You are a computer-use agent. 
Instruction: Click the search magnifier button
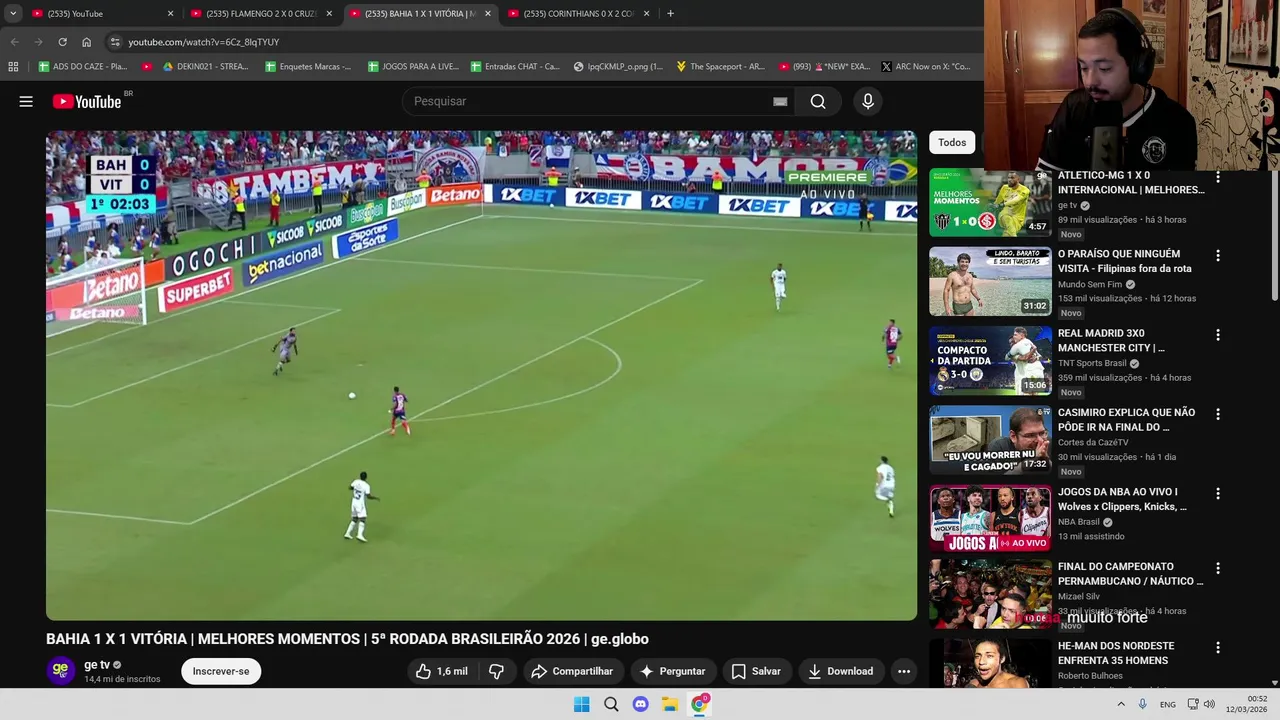818,101
